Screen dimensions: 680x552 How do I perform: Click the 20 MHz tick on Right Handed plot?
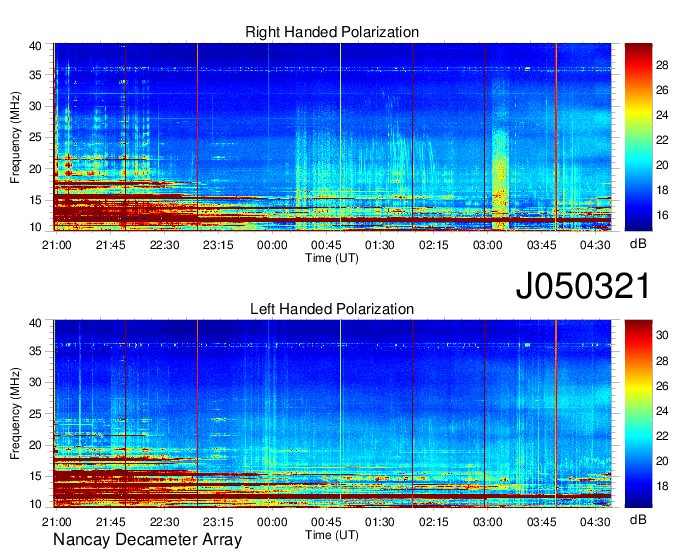pos(35,169)
